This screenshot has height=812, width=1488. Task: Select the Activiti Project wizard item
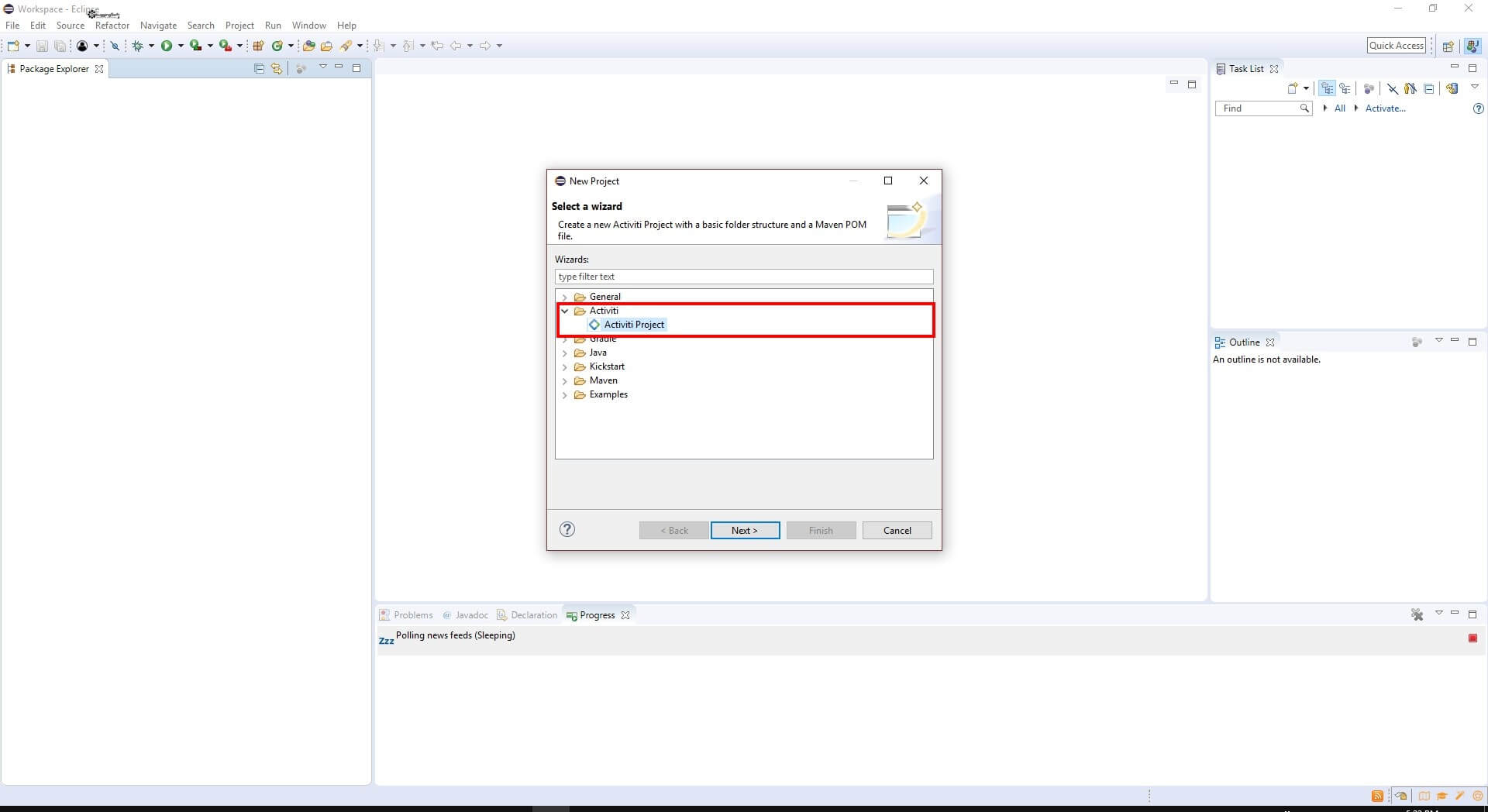pyautogui.click(x=627, y=325)
